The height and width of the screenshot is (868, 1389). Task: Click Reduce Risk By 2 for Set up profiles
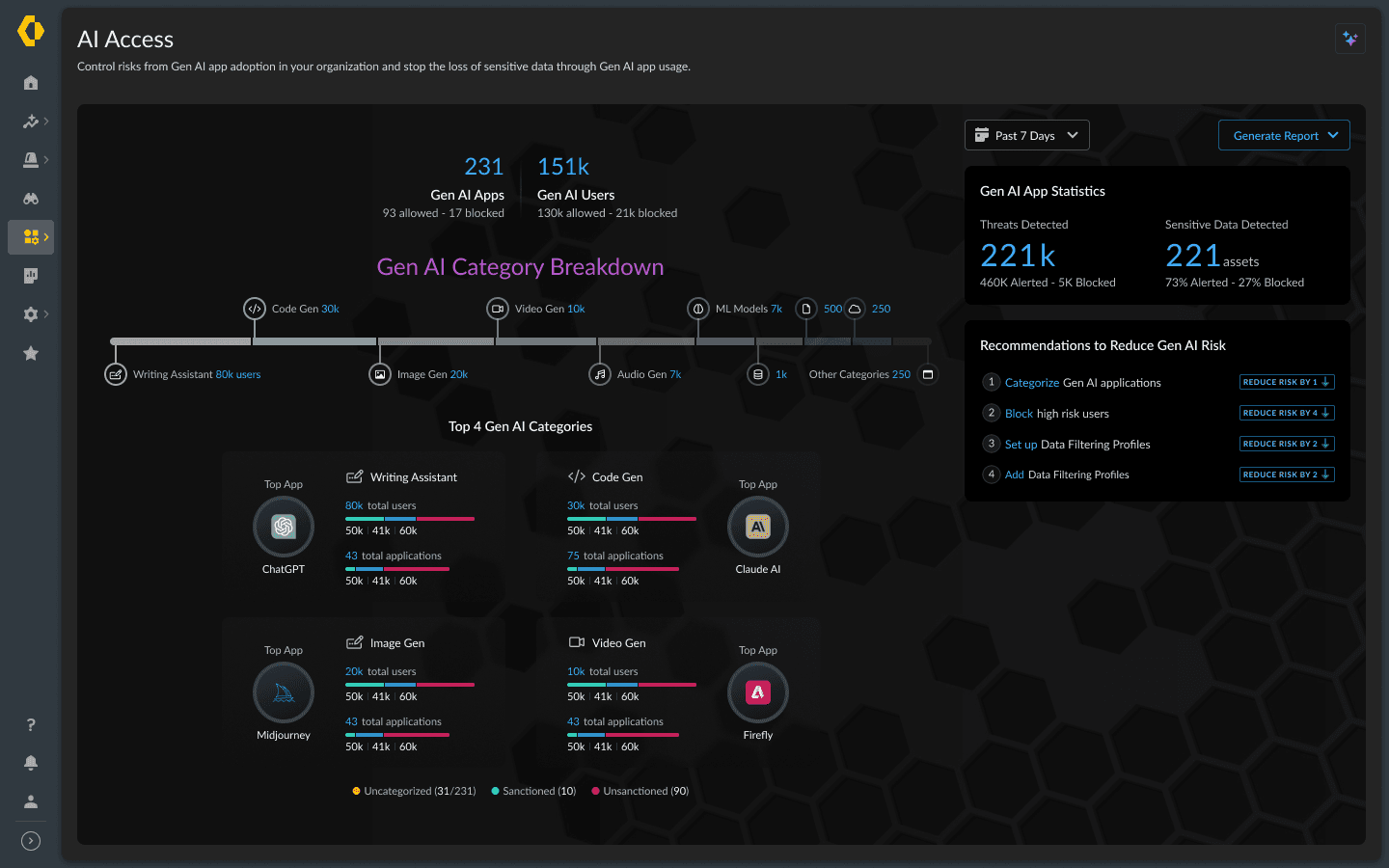(1287, 444)
